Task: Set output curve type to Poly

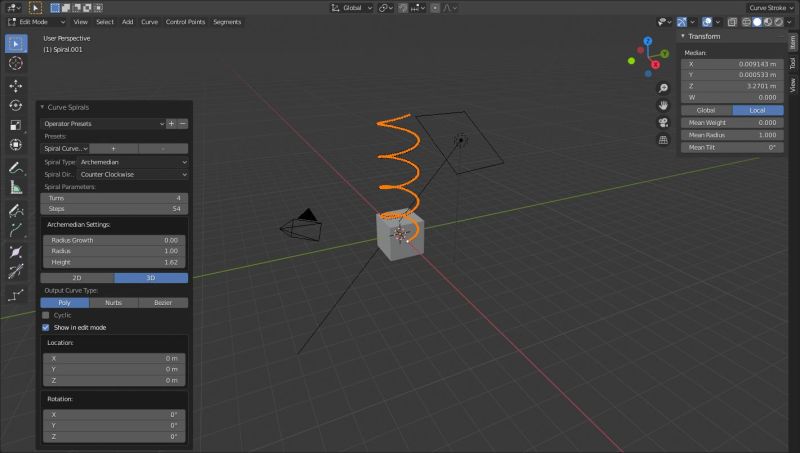Action: 65,303
